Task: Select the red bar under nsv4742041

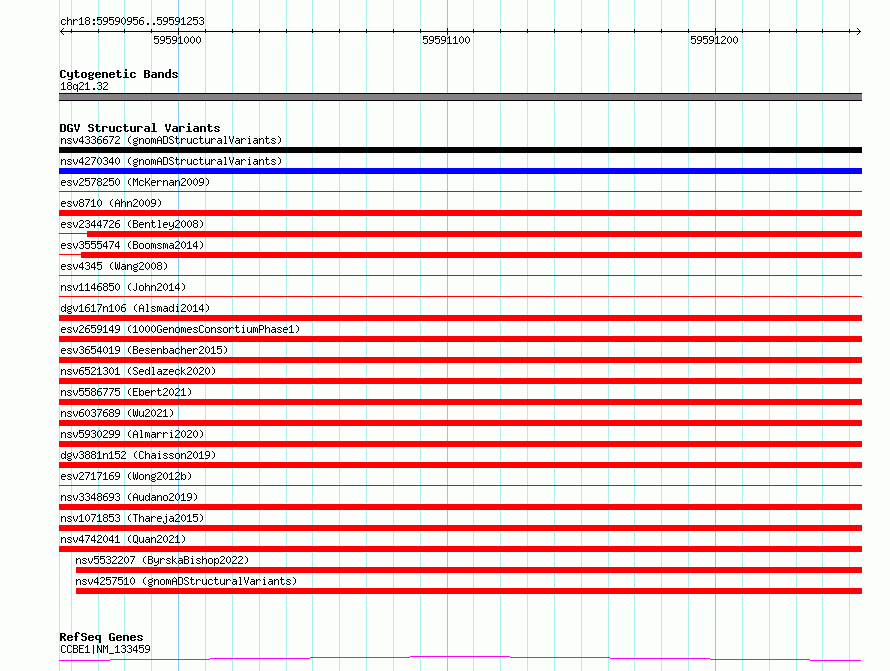Action: point(460,549)
